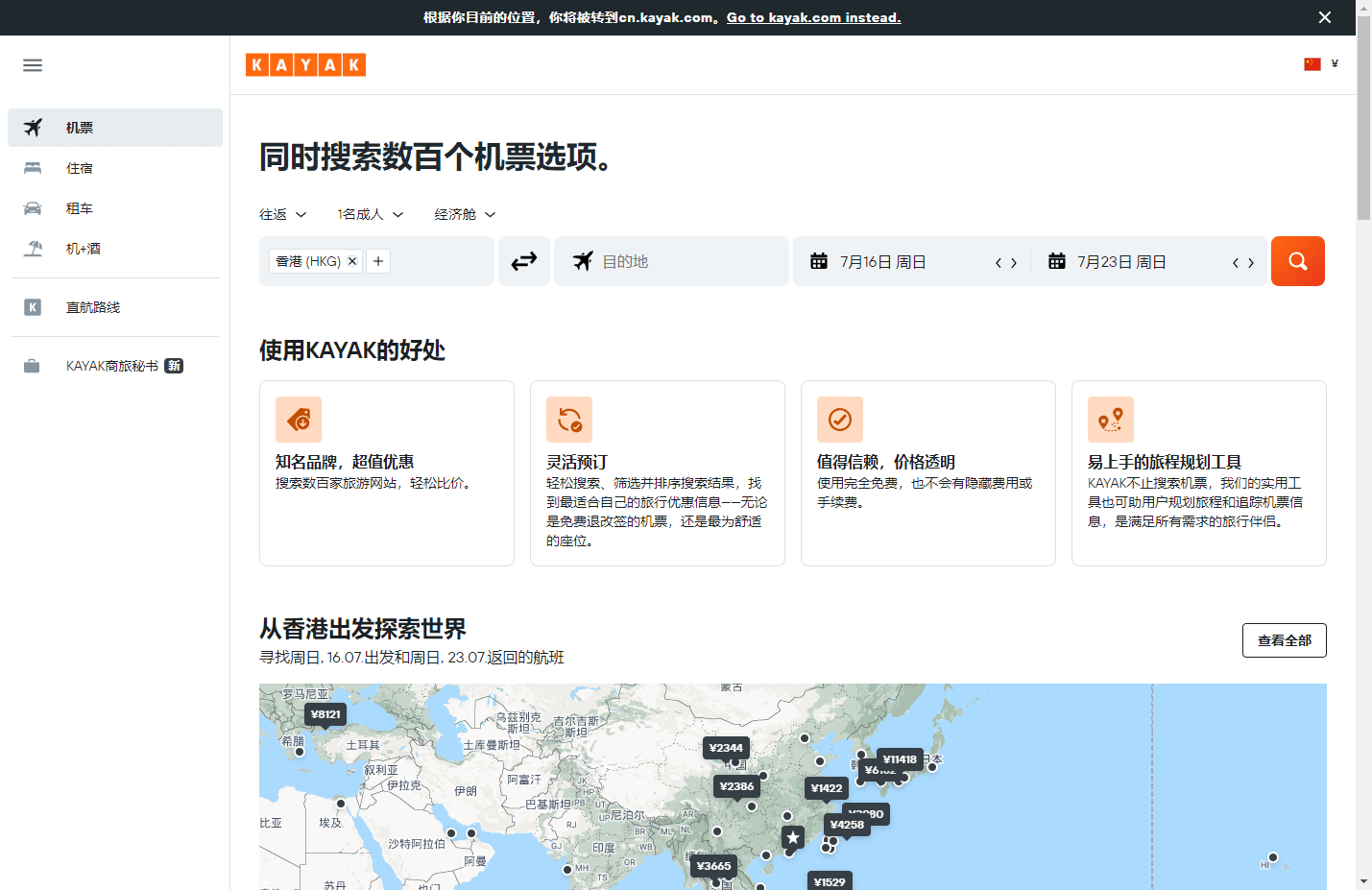Select the ¥4258 map price marker
The width and height of the screenshot is (1372, 890).
tap(847, 824)
